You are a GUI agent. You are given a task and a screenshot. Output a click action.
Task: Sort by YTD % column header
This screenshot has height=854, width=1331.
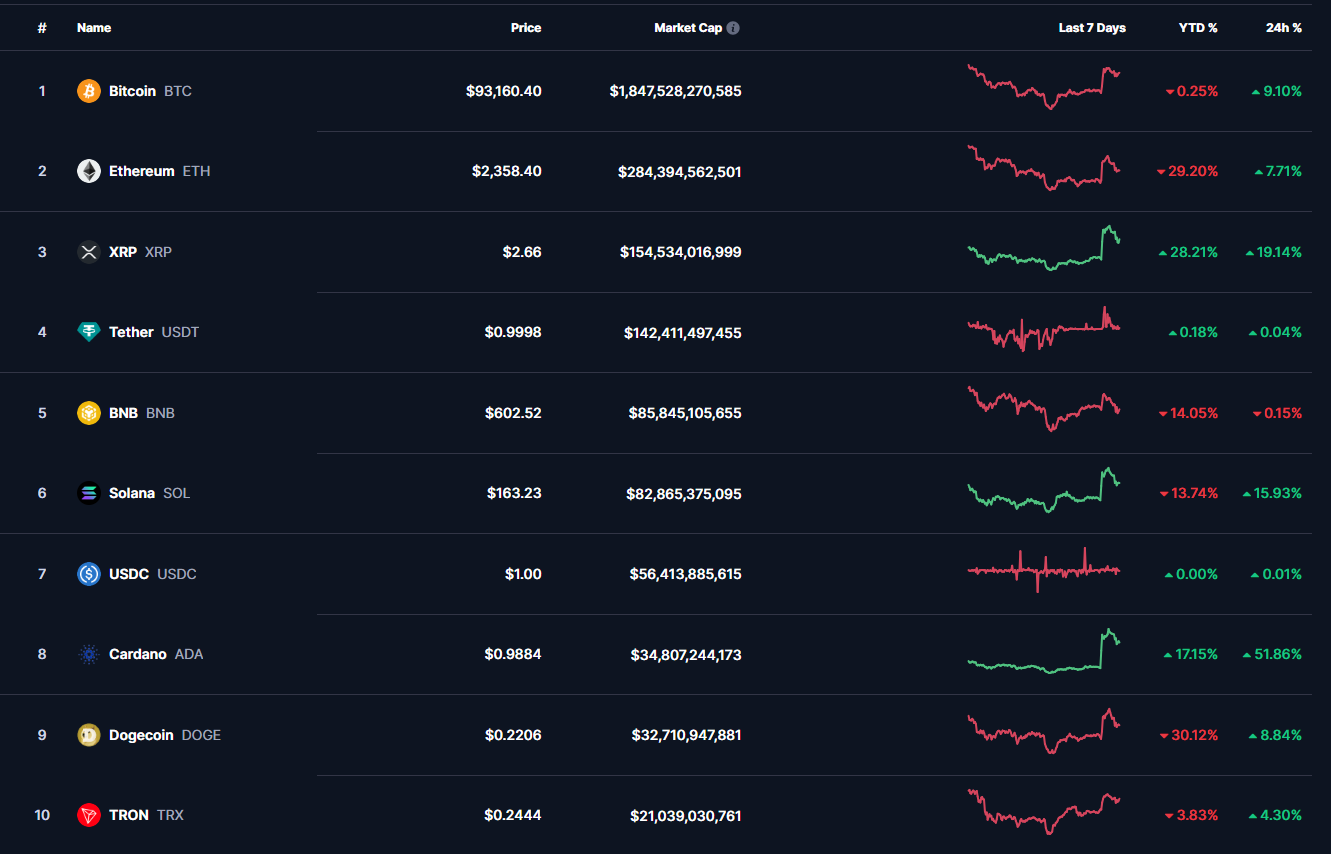tap(1198, 28)
